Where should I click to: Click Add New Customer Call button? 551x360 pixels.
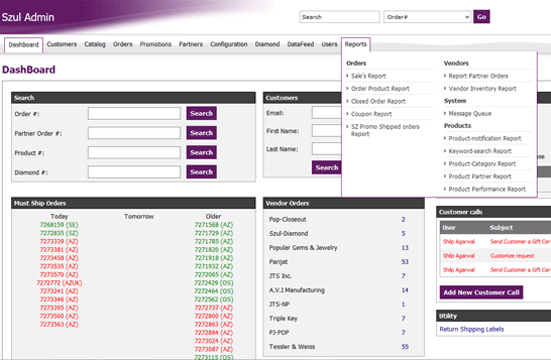(481, 292)
